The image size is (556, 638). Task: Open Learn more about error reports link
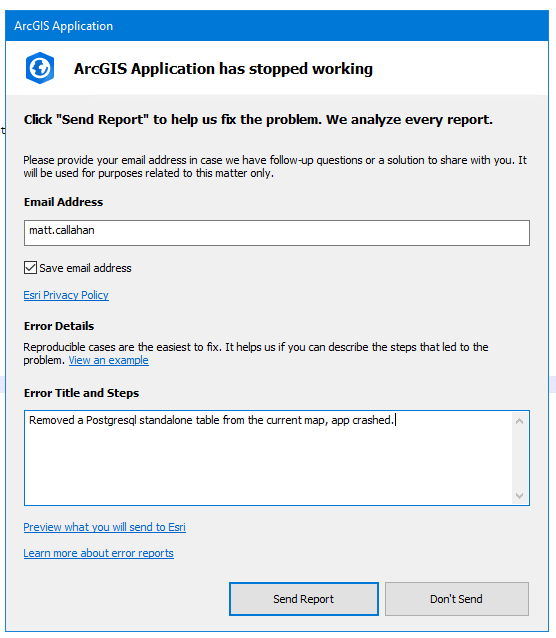click(x=99, y=553)
